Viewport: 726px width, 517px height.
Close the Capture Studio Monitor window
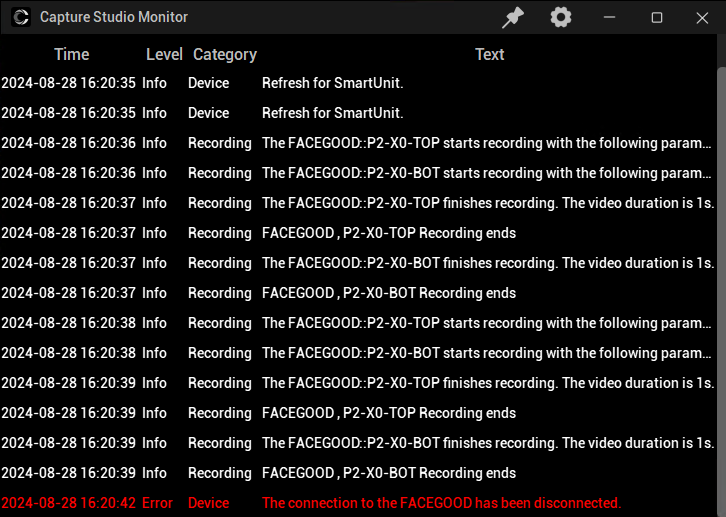coord(702,18)
